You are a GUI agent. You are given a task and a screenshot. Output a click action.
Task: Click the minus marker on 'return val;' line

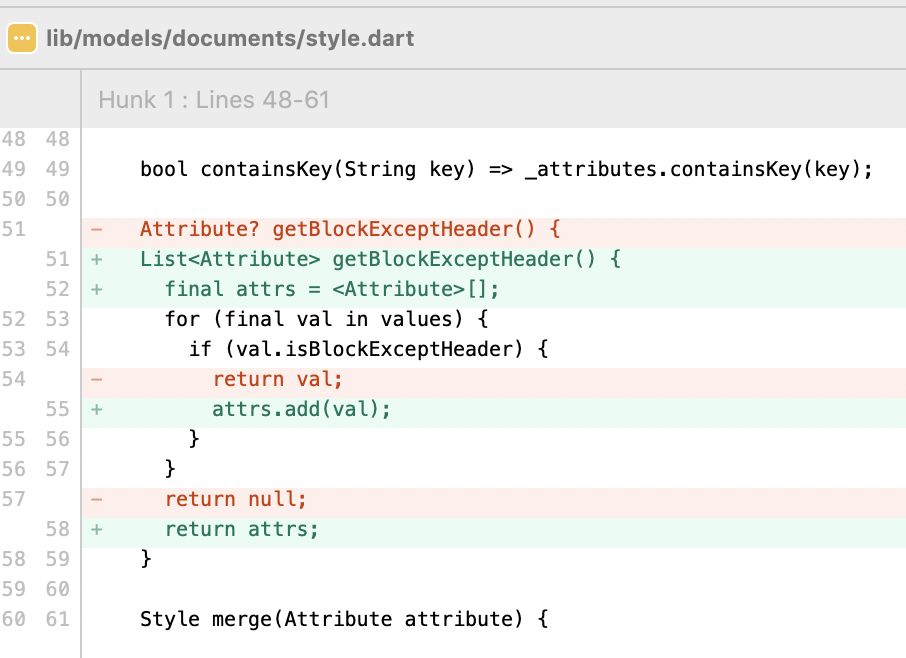pos(99,379)
